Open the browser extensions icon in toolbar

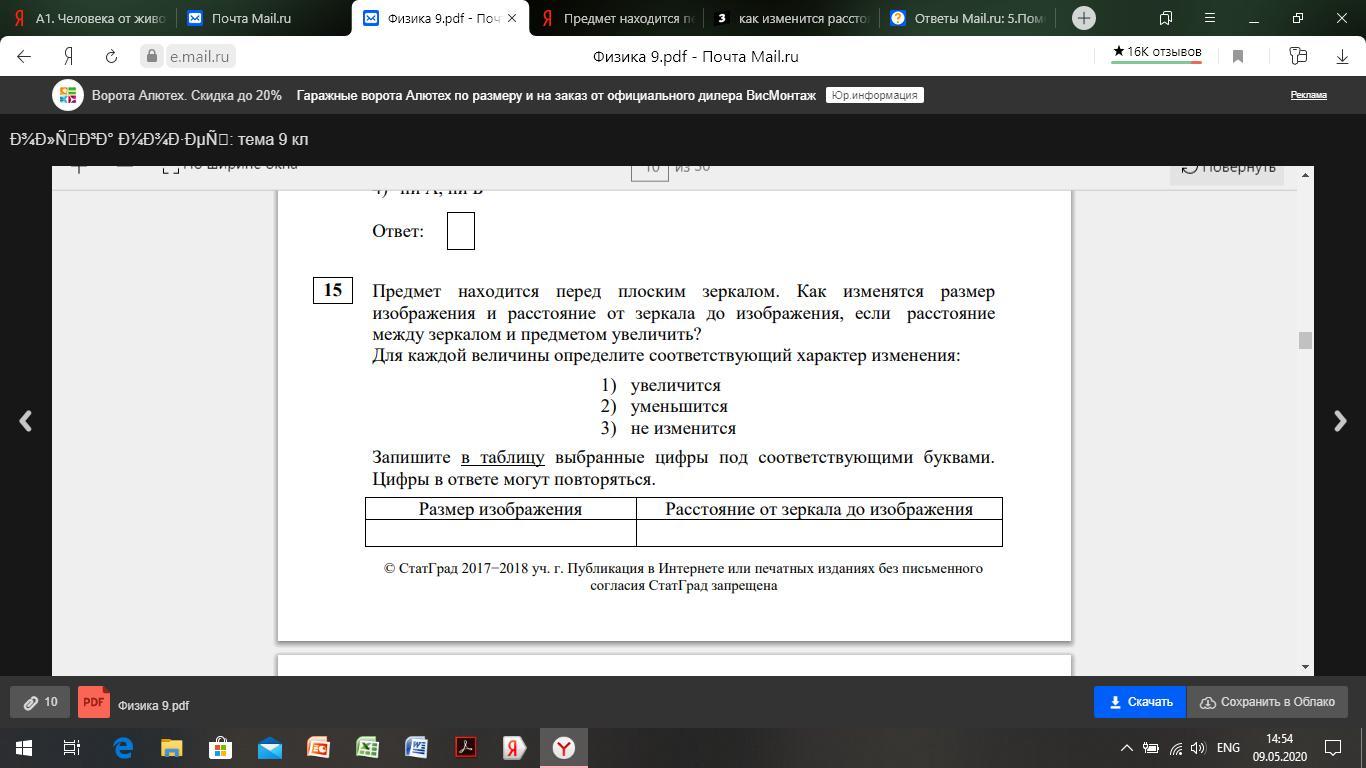(1298, 57)
